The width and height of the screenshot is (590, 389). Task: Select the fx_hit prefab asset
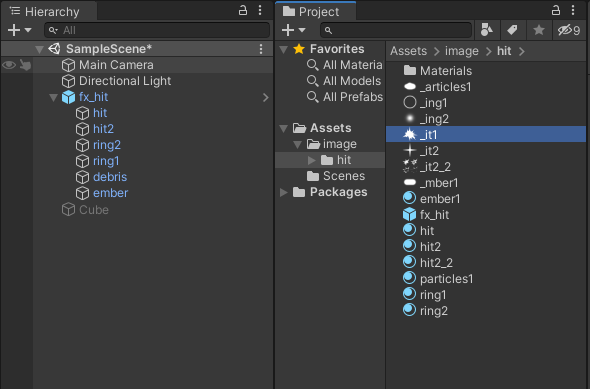click(434, 215)
